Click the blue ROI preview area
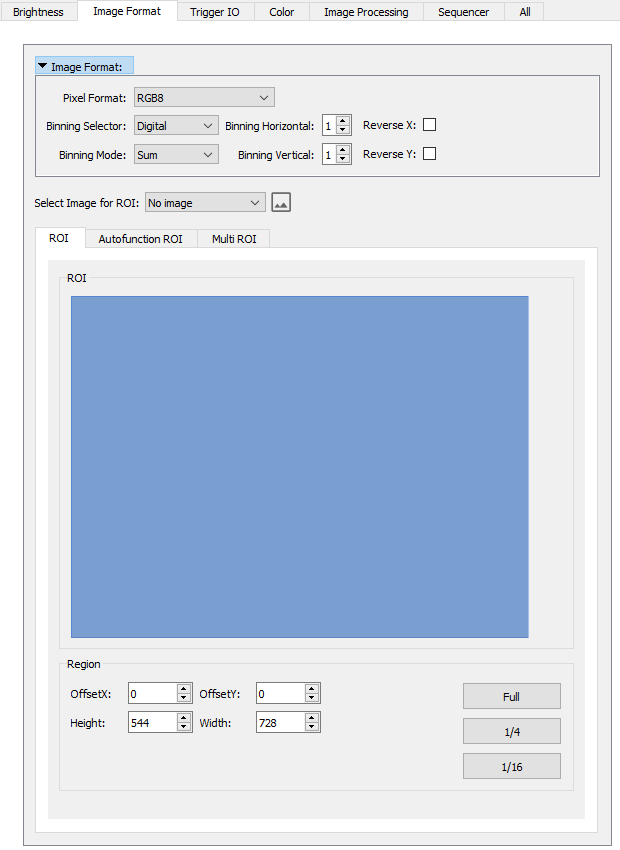The width and height of the screenshot is (620, 850). tap(299, 466)
